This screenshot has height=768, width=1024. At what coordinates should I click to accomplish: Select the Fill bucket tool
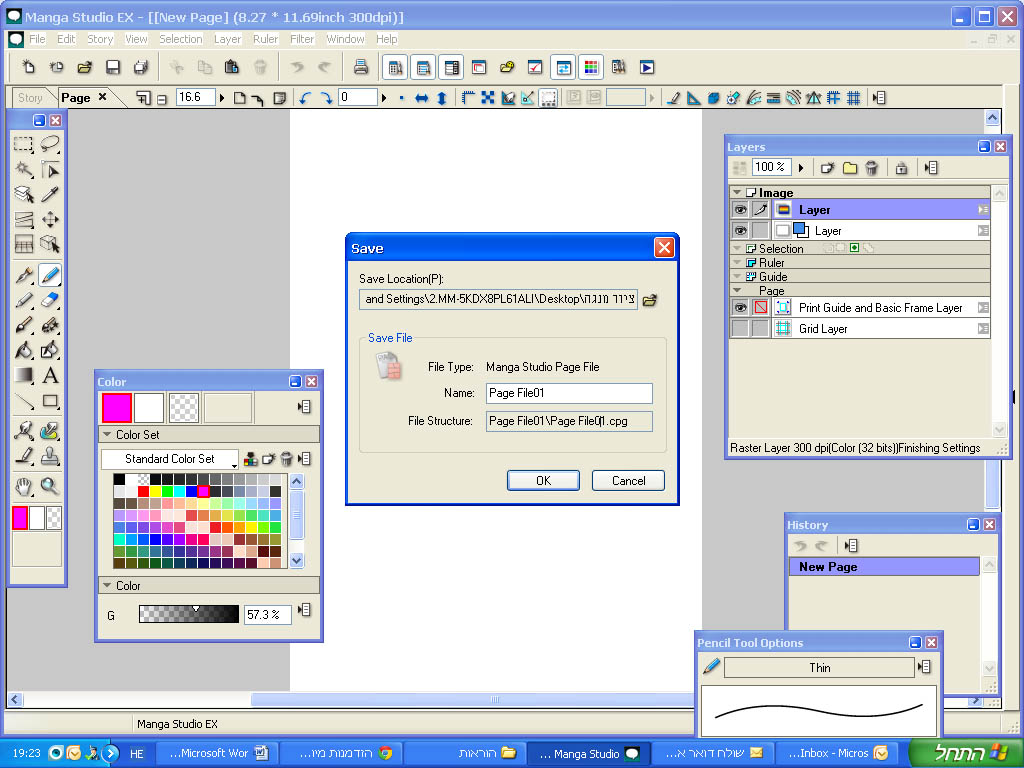(24, 350)
